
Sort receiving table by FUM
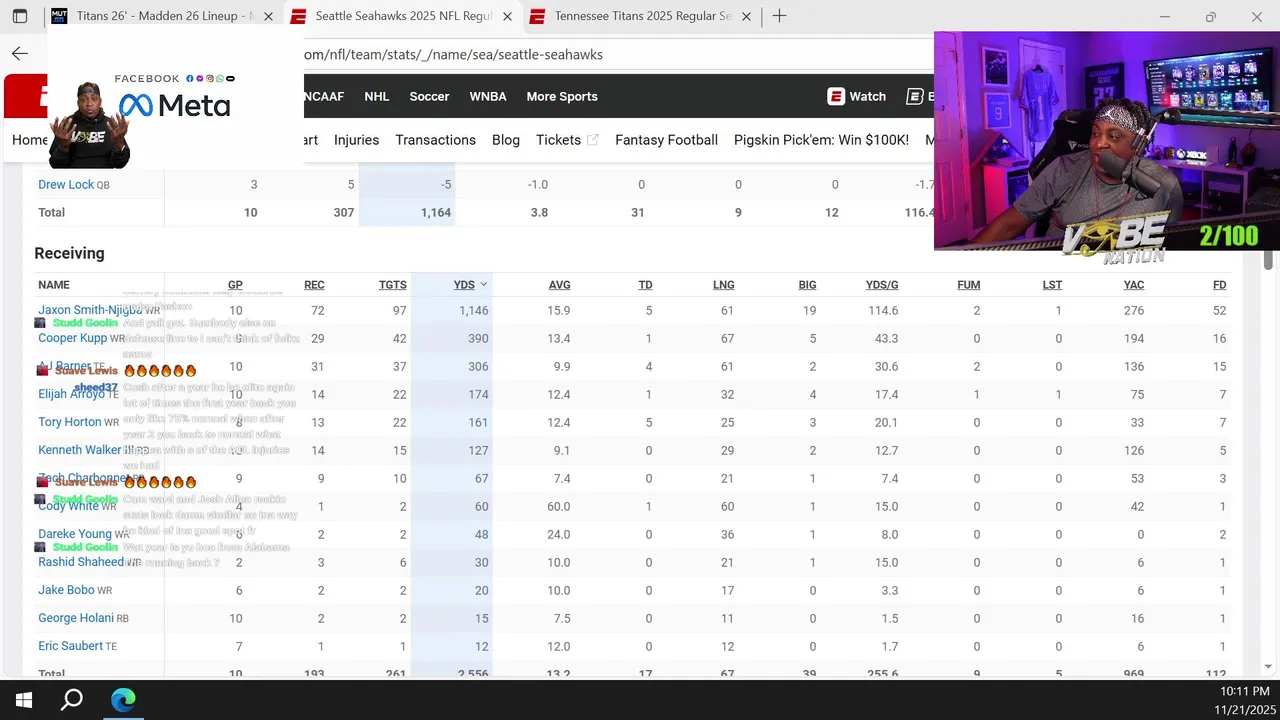click(968, 285)
